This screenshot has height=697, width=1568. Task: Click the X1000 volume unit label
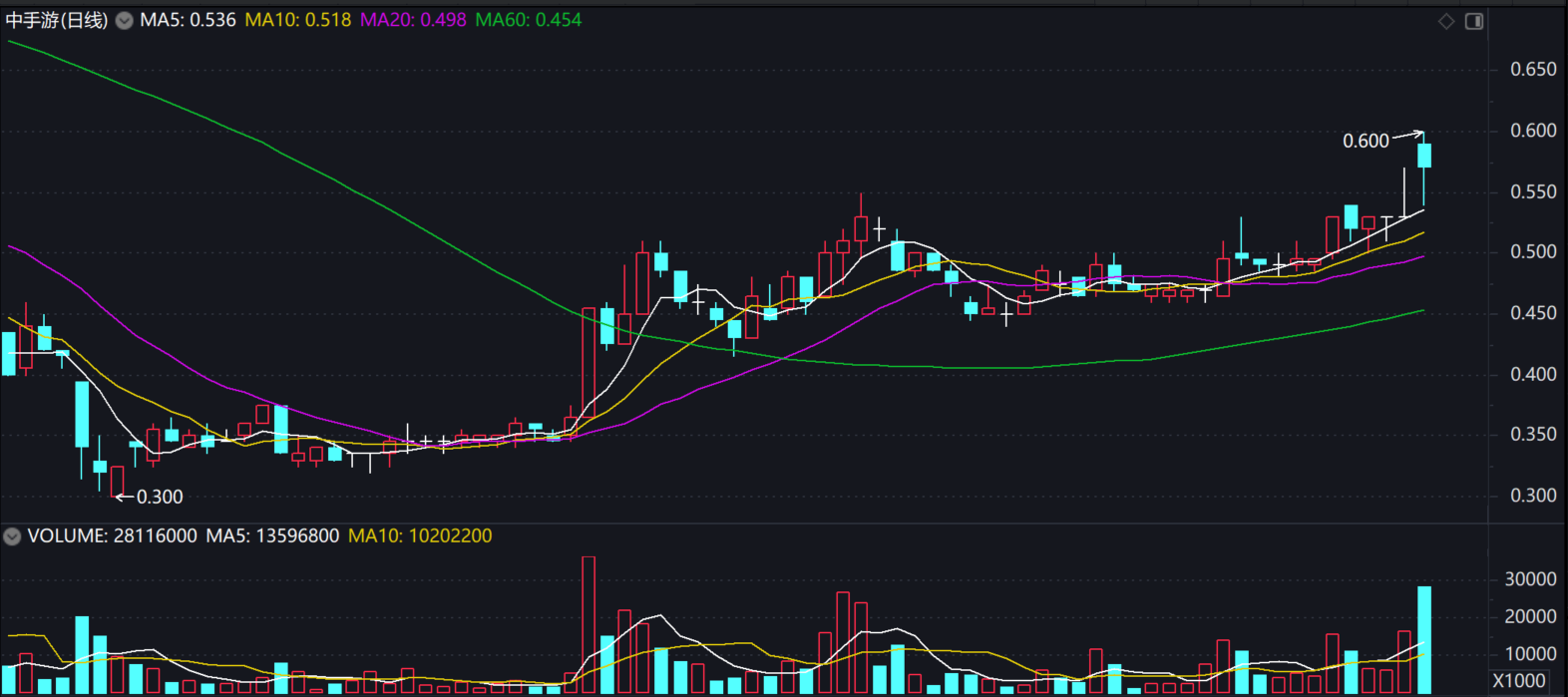click(1519, 681)
